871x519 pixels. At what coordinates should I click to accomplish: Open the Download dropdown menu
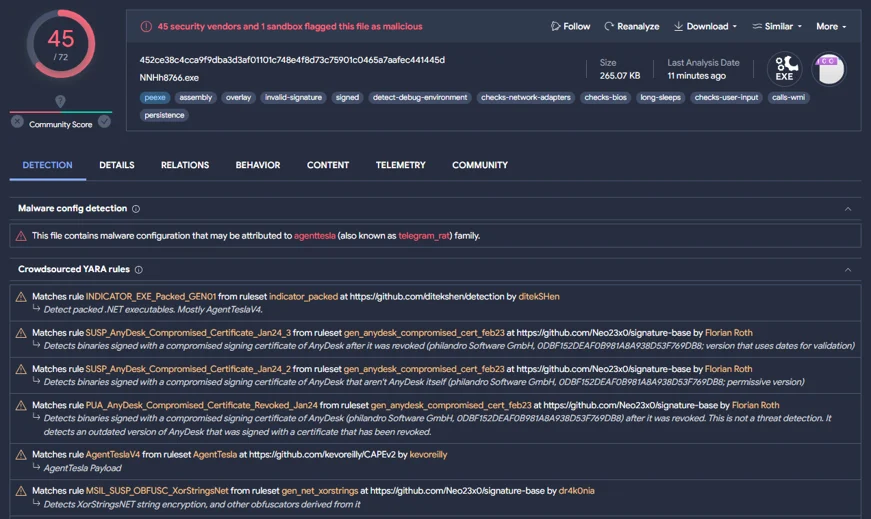click(705, 26)
